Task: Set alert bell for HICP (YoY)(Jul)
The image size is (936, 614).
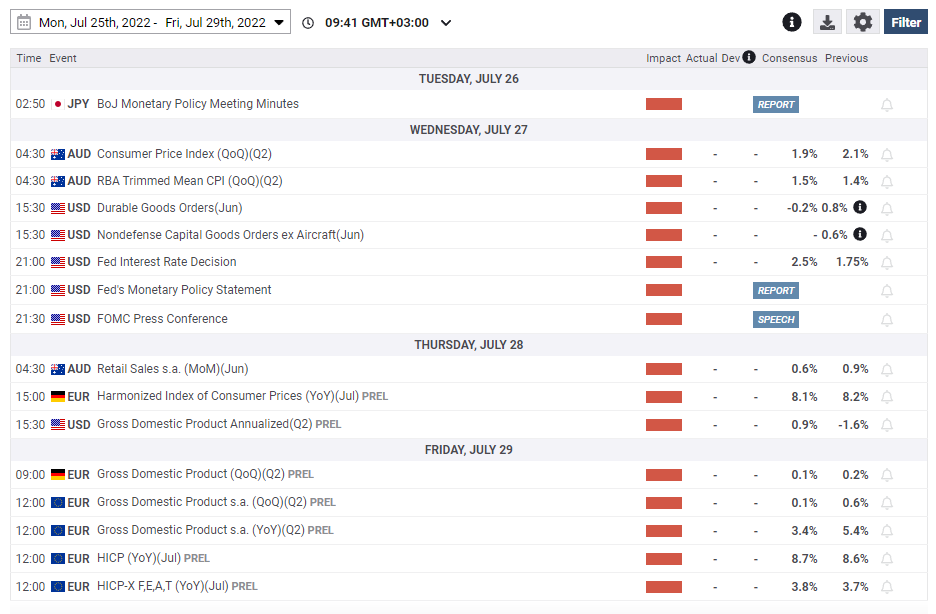Action: click(x=887, y=560)
